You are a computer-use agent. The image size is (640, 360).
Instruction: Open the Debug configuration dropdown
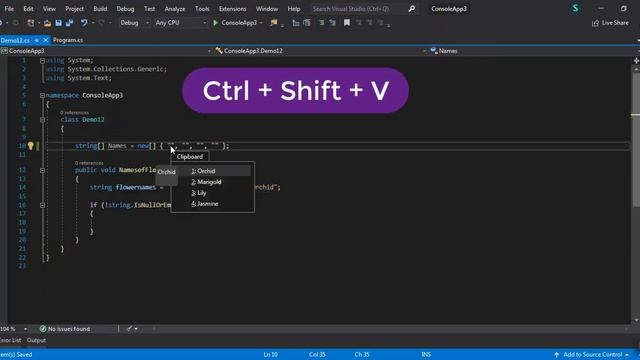pyautogui.click(x=134, y=23)
